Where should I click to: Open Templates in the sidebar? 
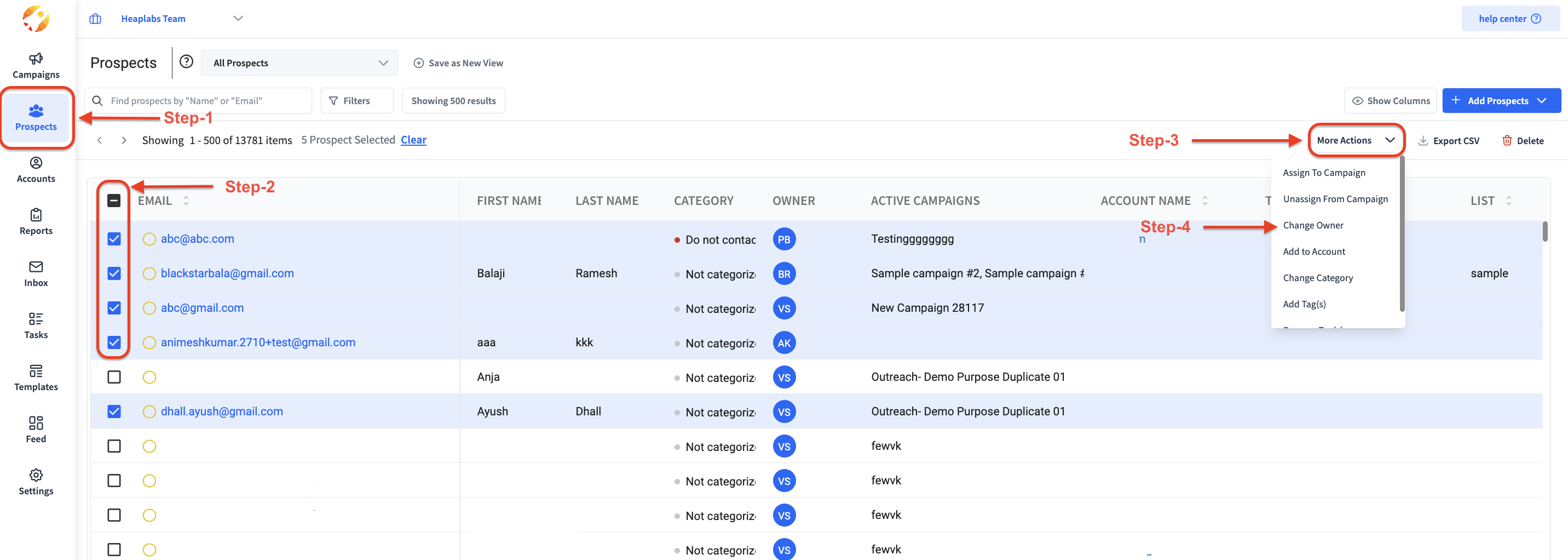36,378
